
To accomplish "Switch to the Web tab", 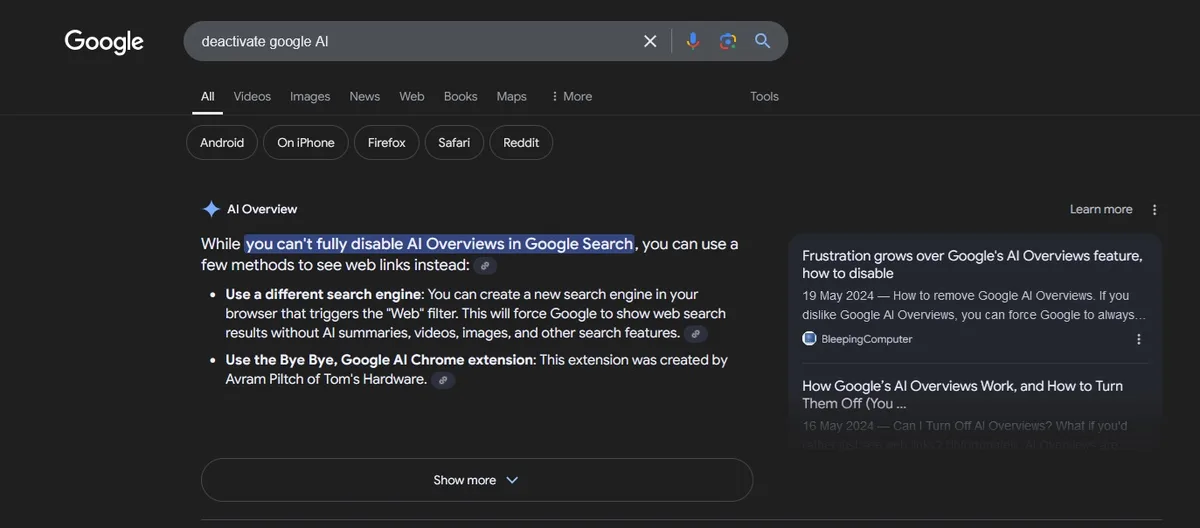I will 412,97.
